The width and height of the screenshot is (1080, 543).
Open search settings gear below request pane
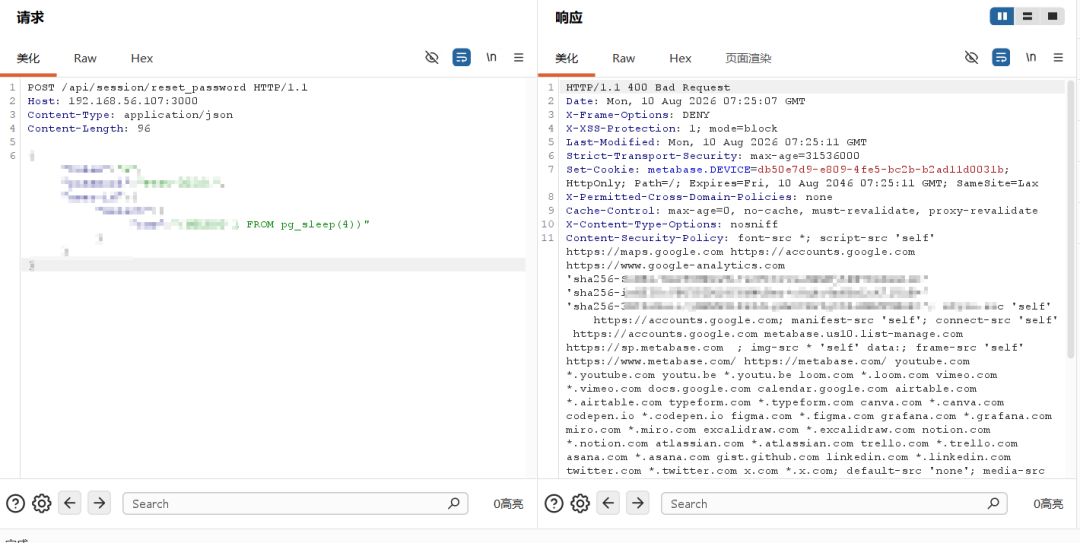point(42,504)
